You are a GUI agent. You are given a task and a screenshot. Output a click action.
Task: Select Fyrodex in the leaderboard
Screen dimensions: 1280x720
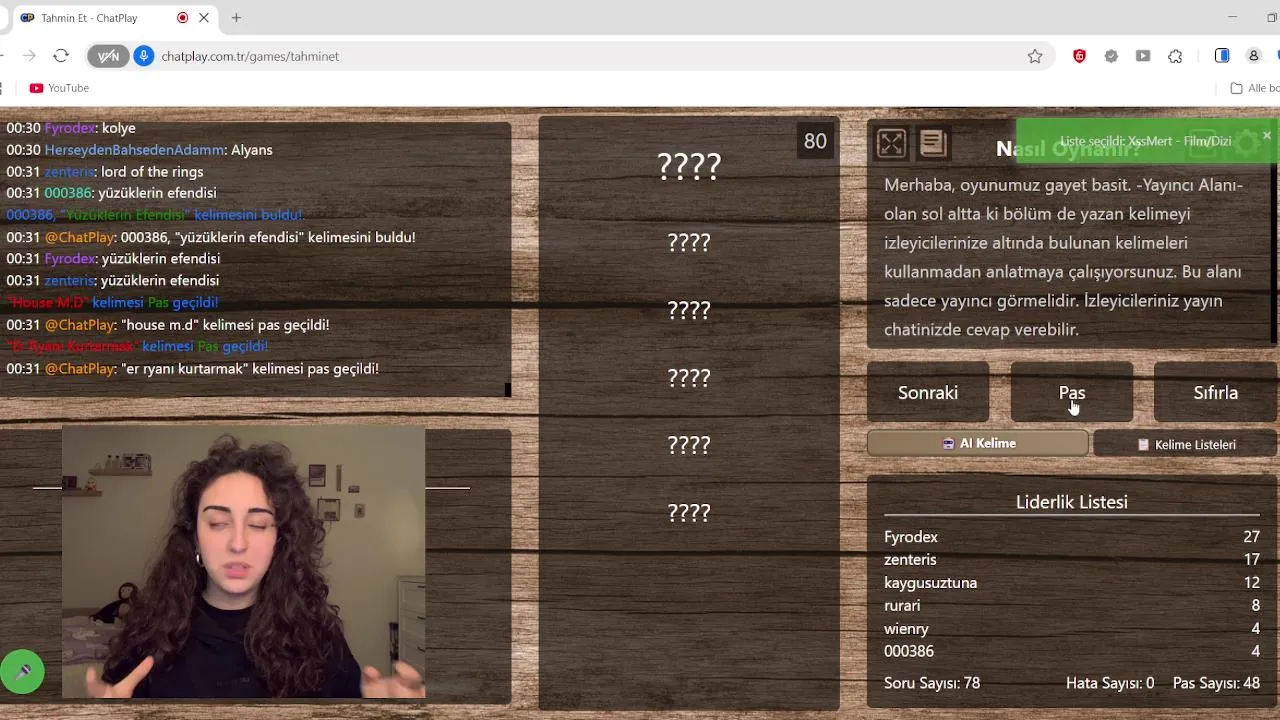point(911,537)
